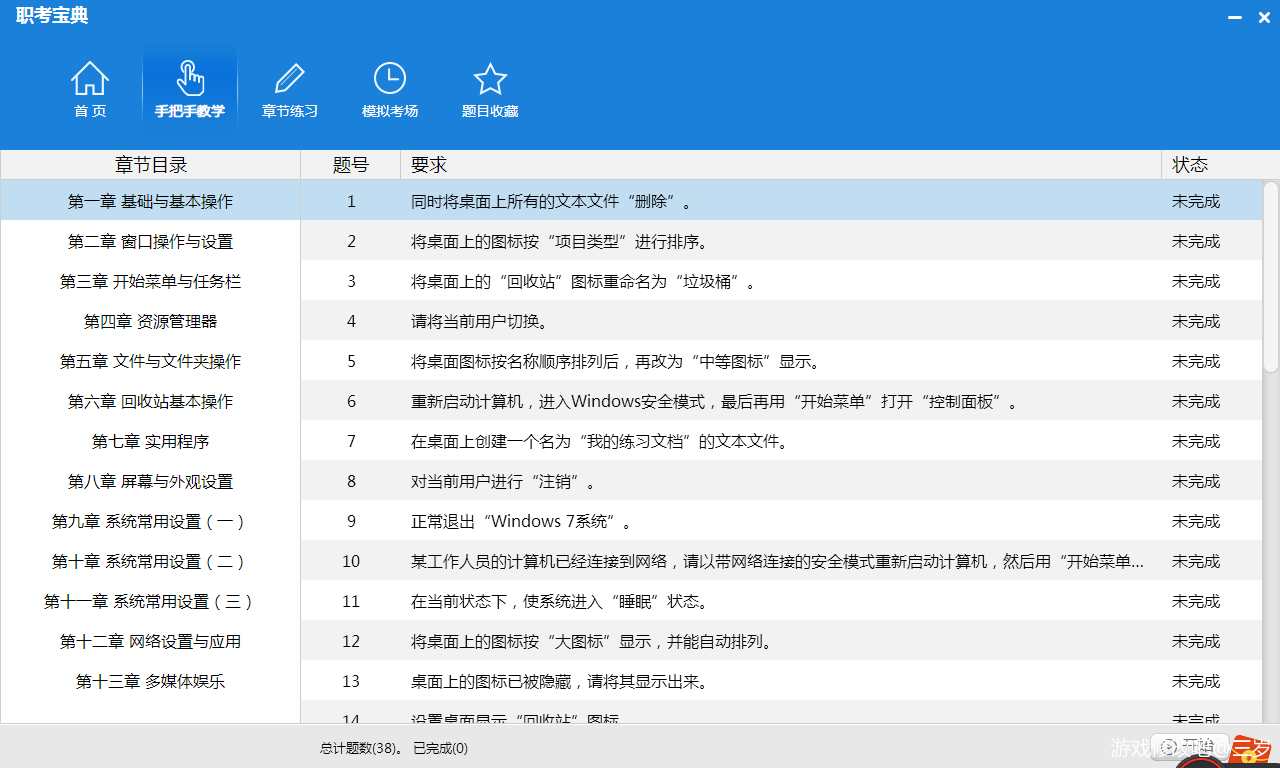The height and width of the screenshot is (768, 1280).
Task: Select chapter 第九章 系统常用设置（一）
Action: coord(150,521)
